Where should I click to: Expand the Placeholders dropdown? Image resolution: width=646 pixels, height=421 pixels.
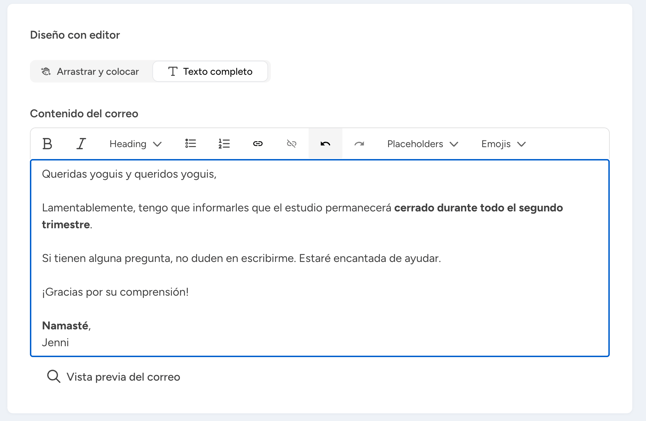422,144
